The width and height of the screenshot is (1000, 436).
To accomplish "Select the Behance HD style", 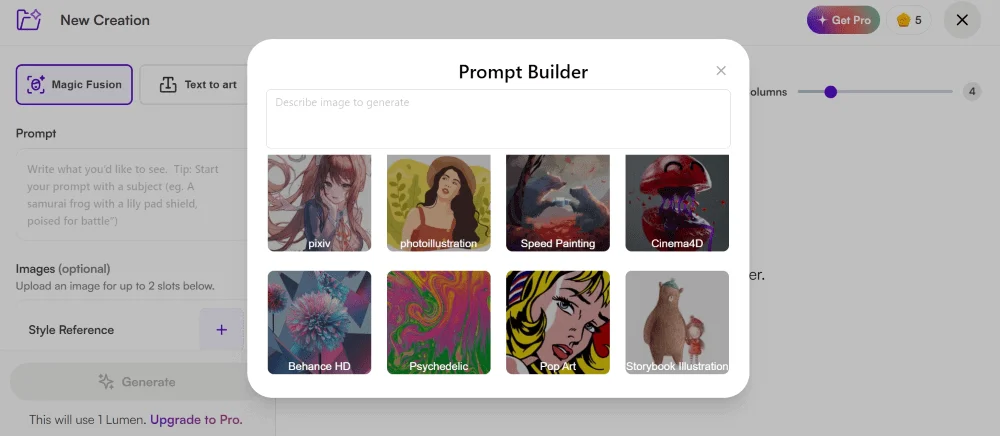I will coord(320,323).
